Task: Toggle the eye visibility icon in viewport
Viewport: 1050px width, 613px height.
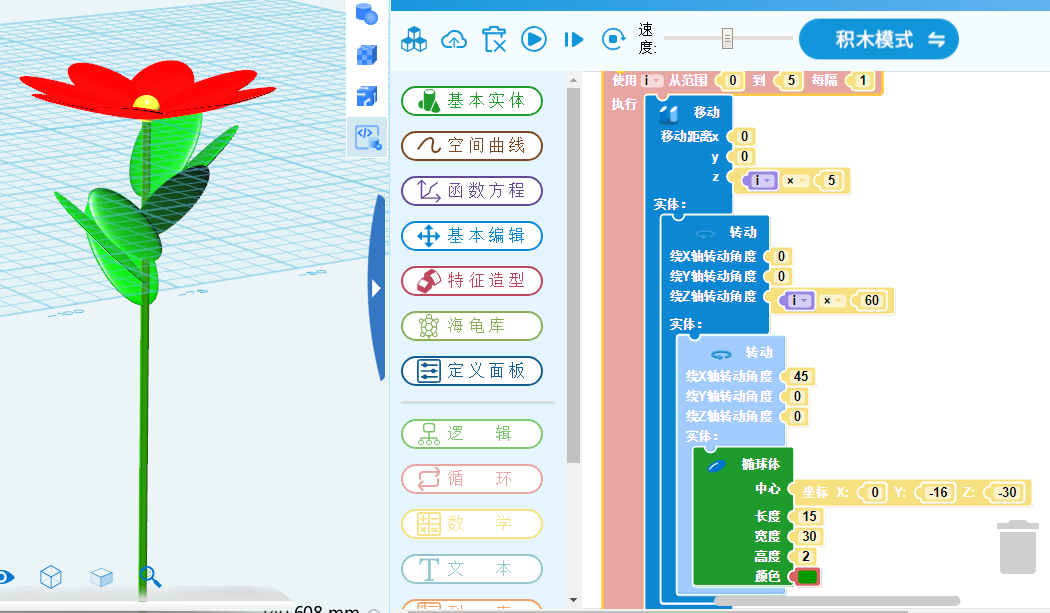Action: [x=5, y=577]
